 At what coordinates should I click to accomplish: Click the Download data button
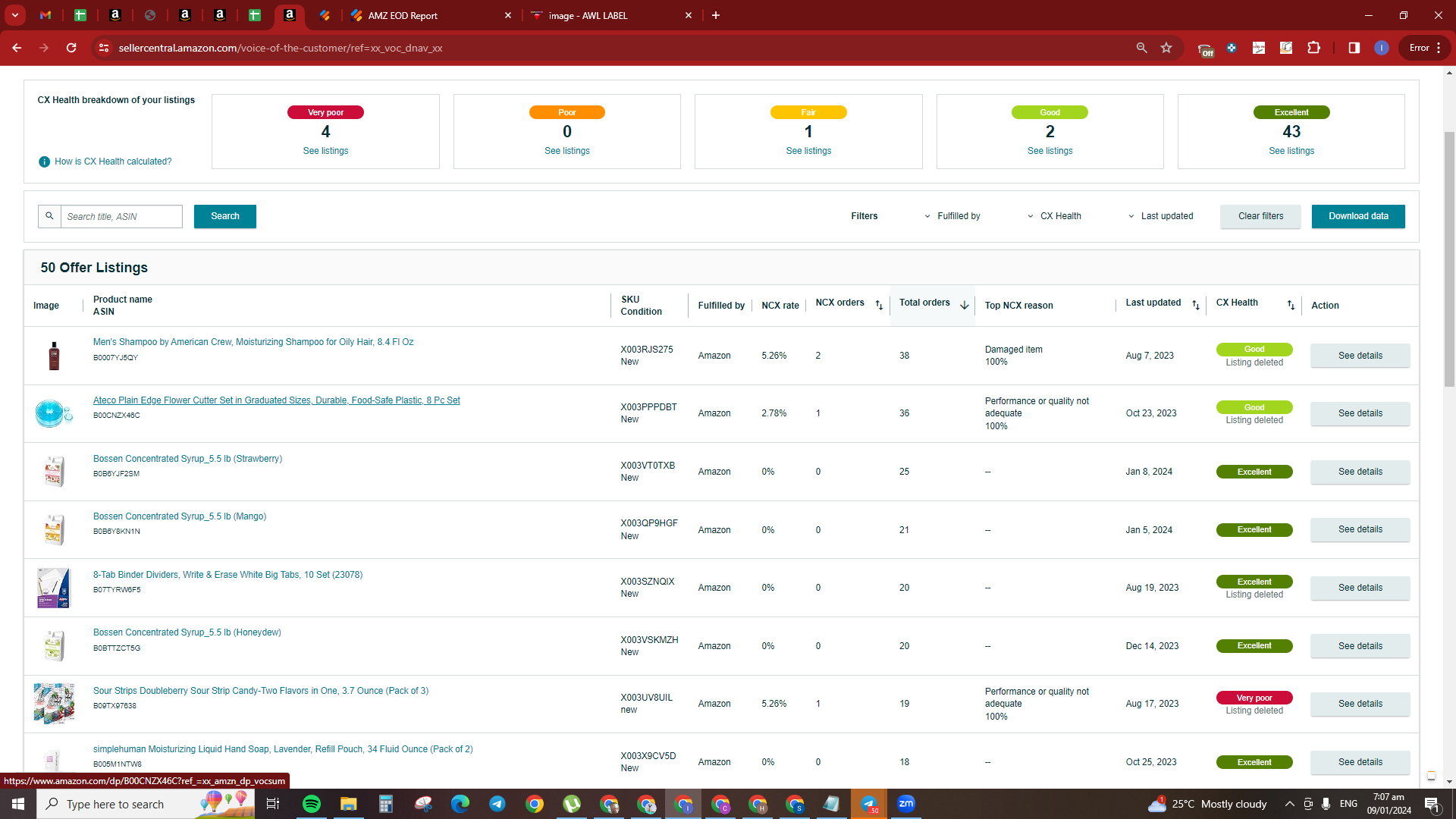1358,216
